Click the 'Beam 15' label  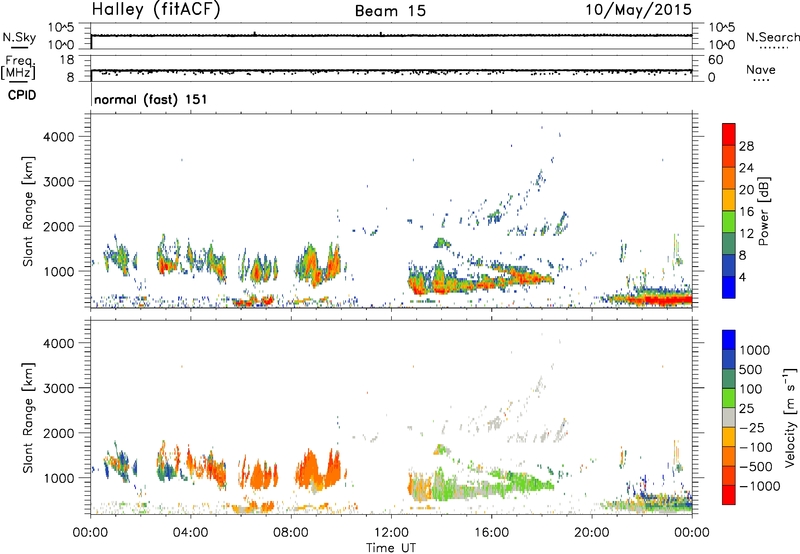pos(390,11)
